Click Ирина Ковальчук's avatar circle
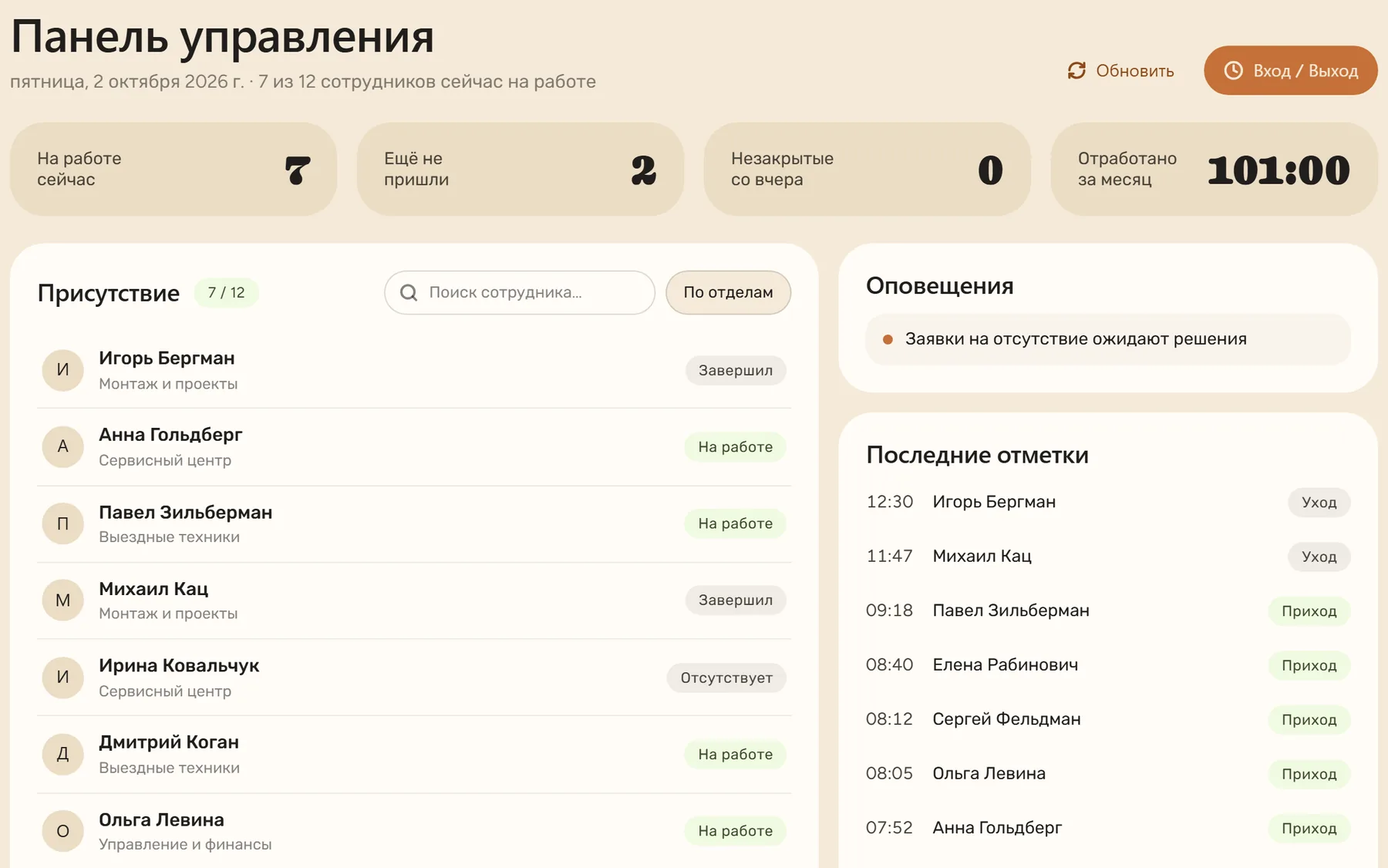This screenshot has height=868, width=1388. (63, 677)
